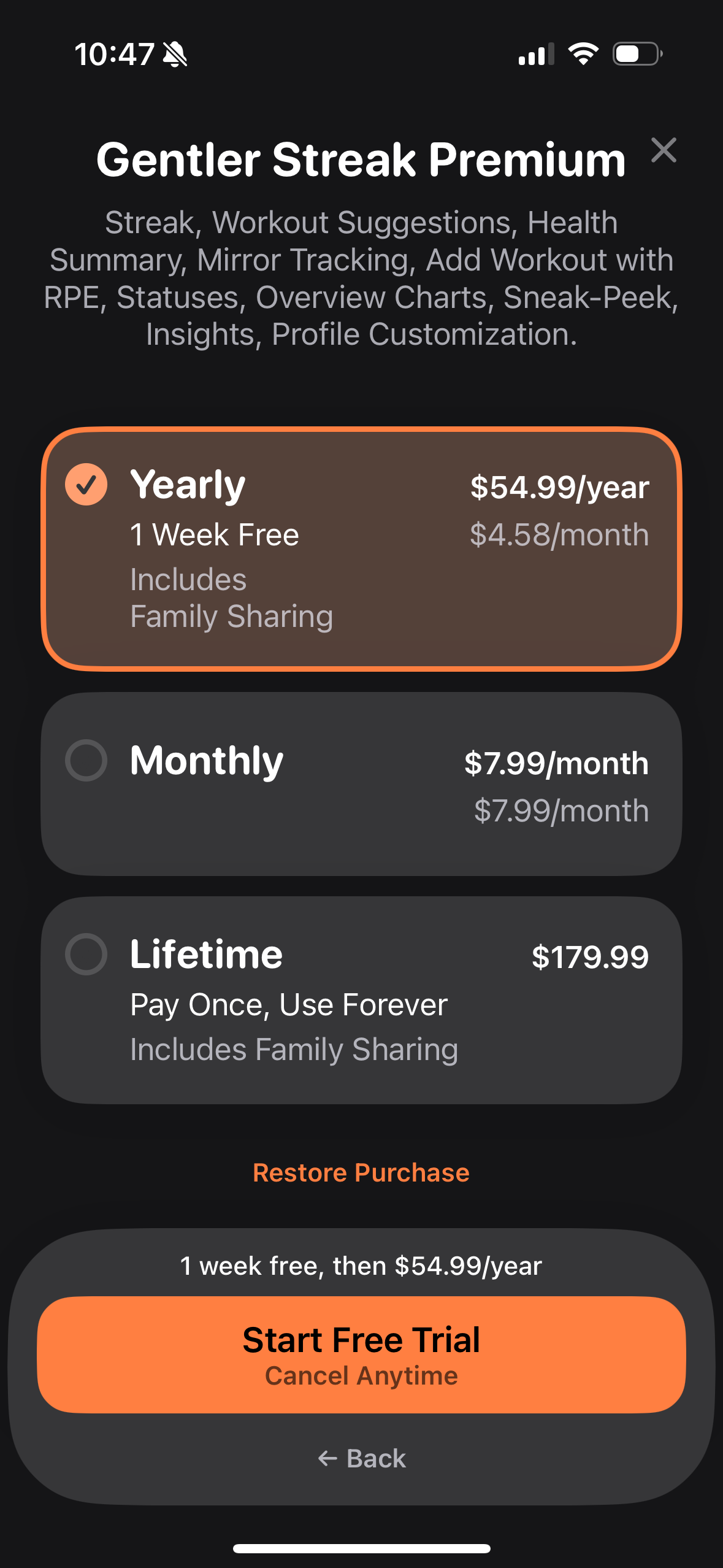Select the Yearly plan checkmark radio
Image resolution: width=723 pixels, height=1568 pixels.
point(86,484)
